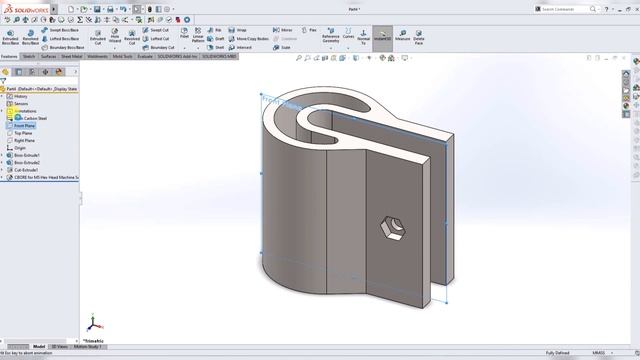The image size is (640, 360).
Task: Expand Boss-Extrude2 feature node
Action: 2,162
